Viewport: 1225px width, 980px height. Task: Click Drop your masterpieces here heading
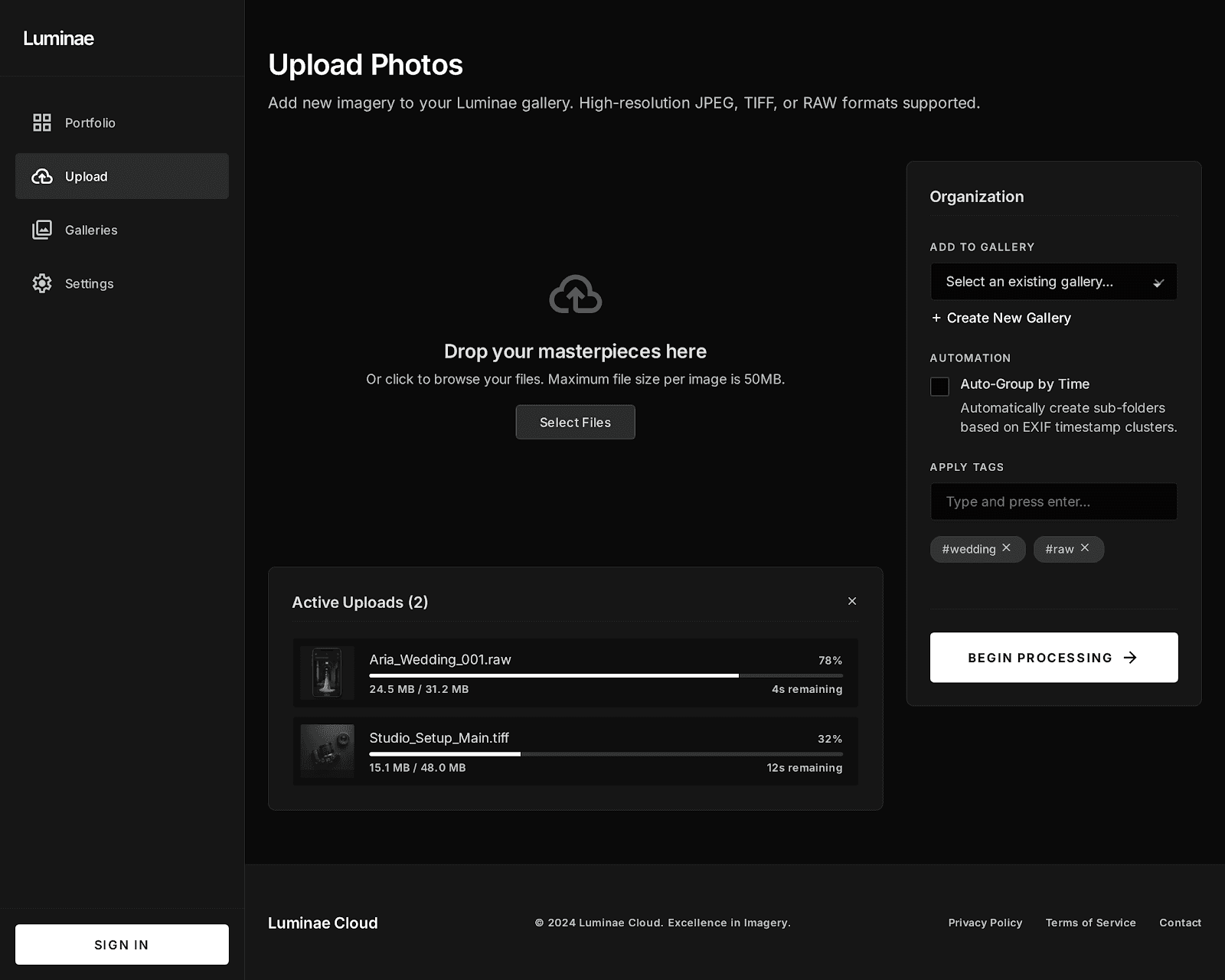click(x=575, y=351)
